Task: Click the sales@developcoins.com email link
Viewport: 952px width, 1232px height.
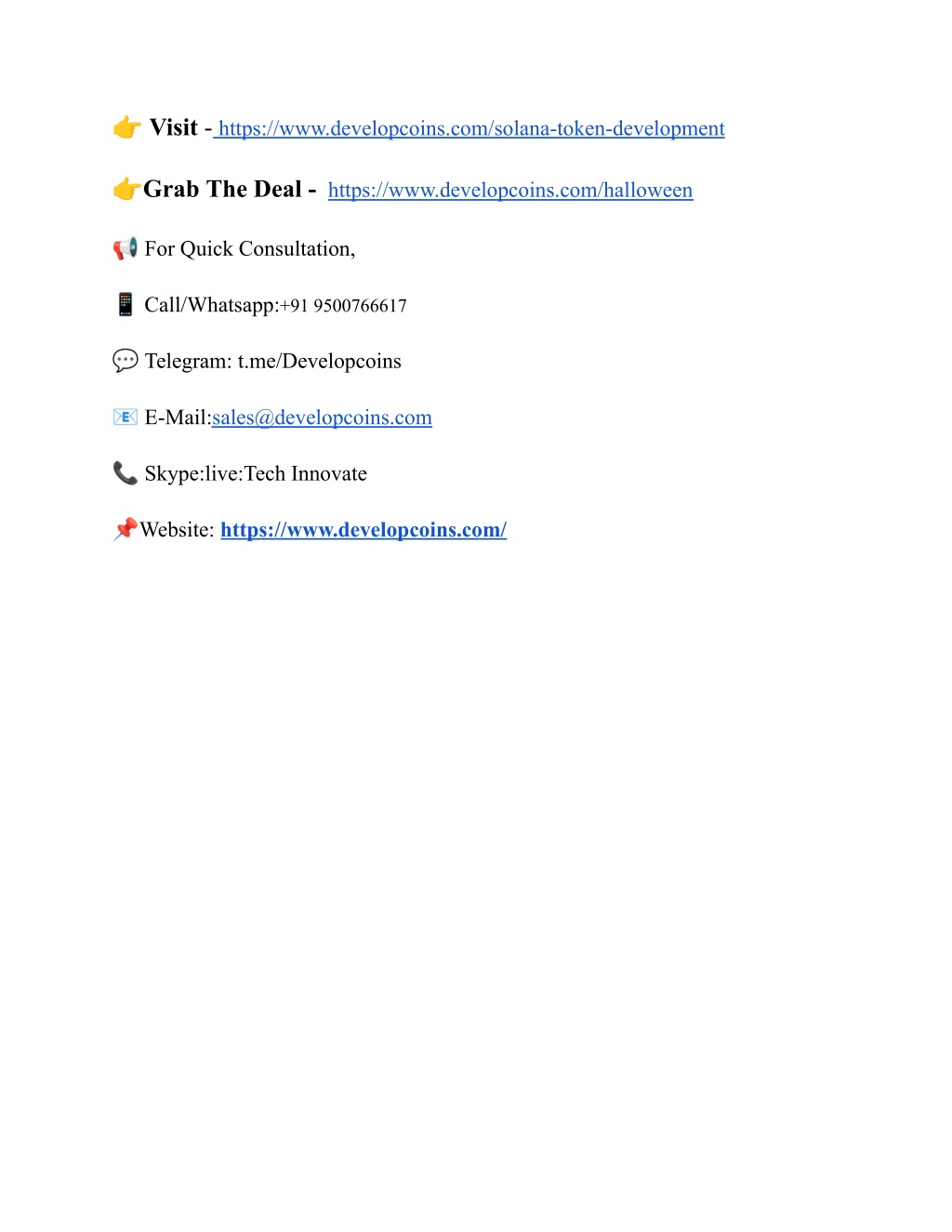Action: click(x=322, y=417)
